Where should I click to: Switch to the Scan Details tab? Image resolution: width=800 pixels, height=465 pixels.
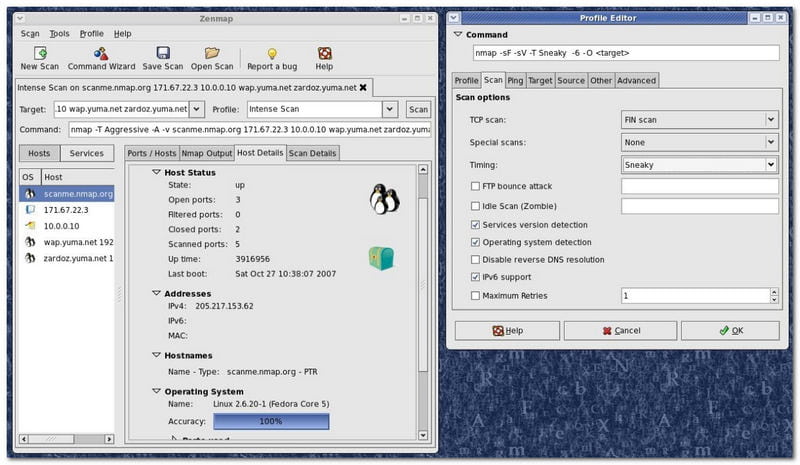[x=312, y=153]
